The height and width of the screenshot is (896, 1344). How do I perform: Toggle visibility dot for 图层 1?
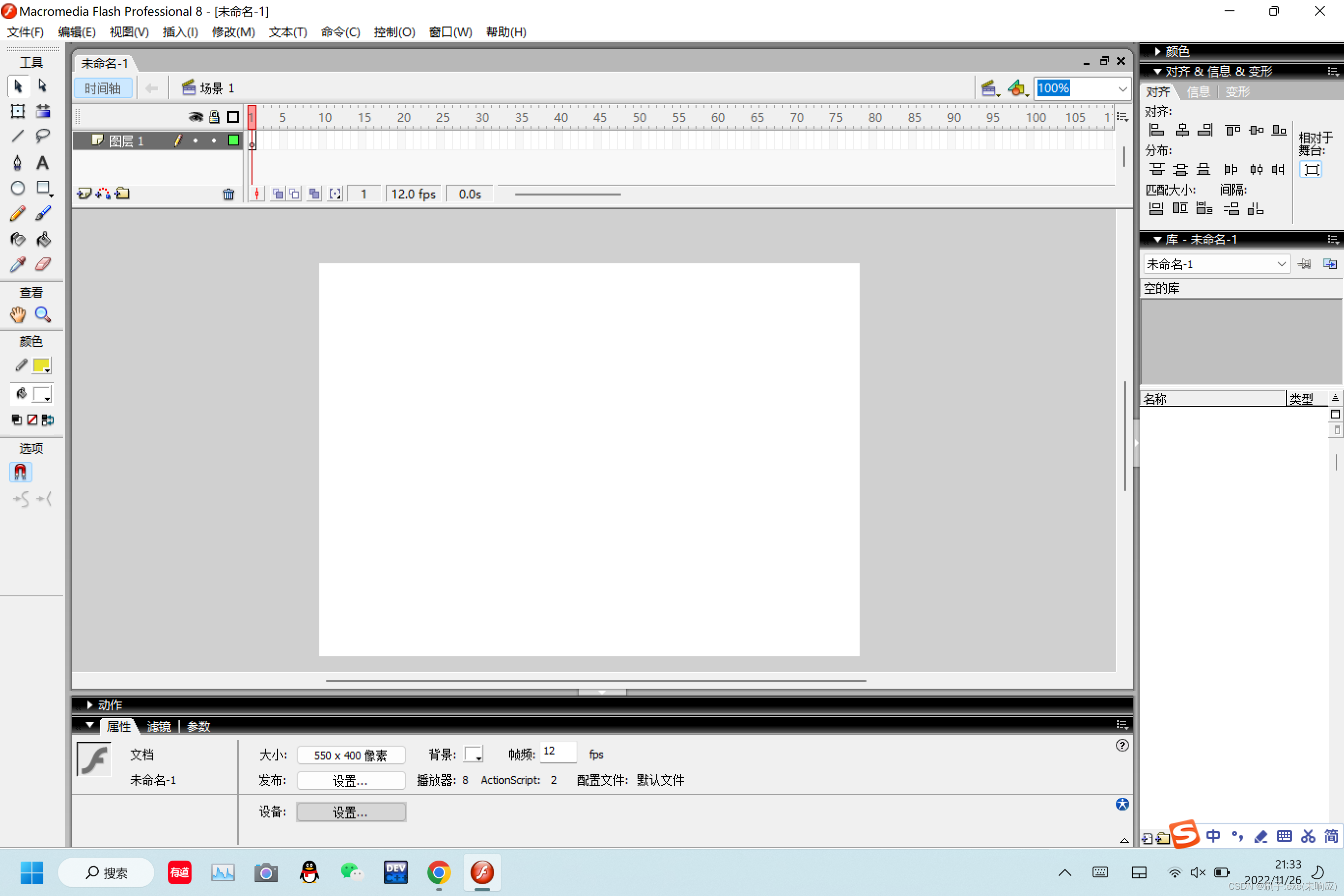[196, 140]
